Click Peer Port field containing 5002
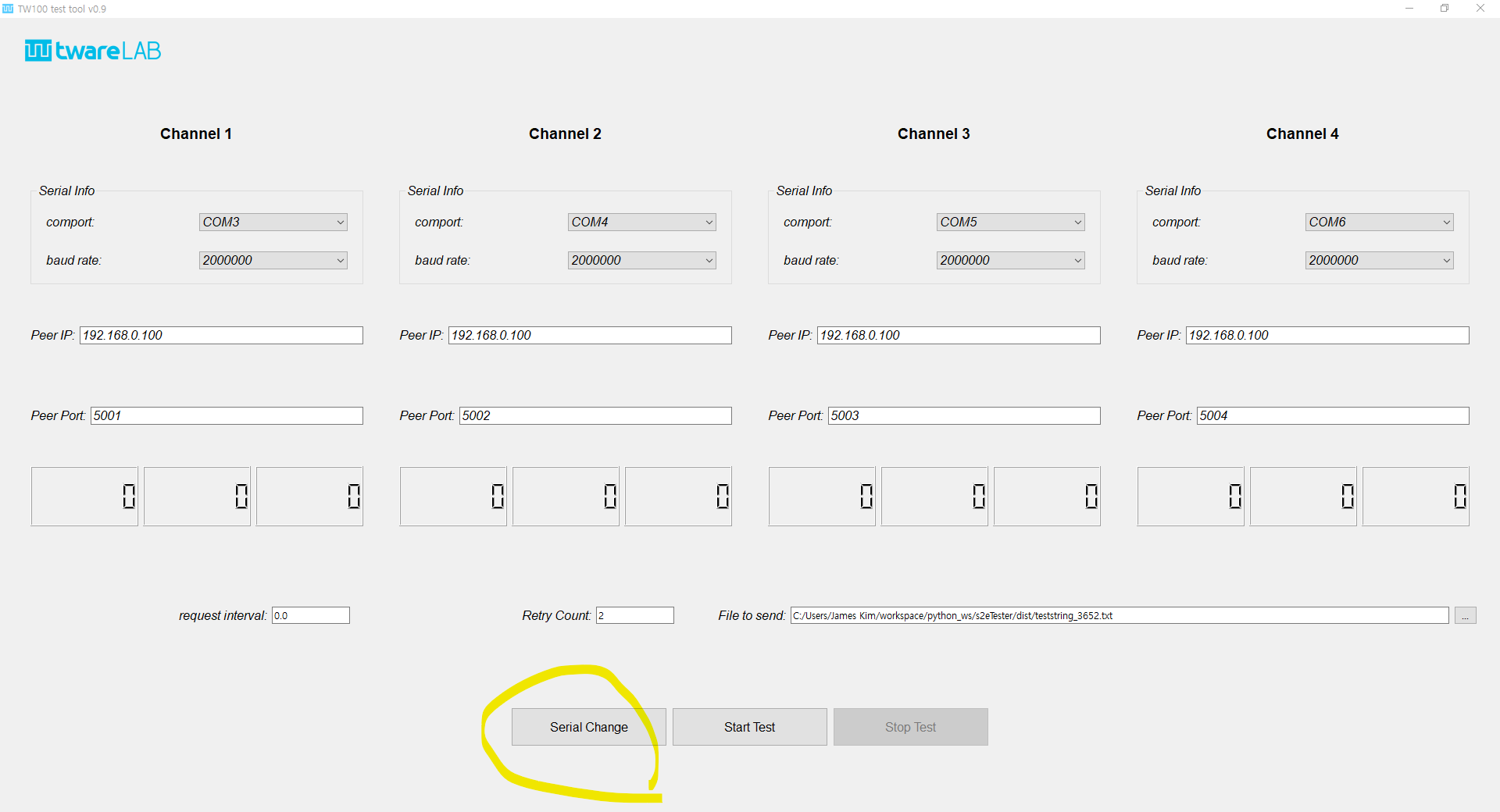The image size is (1500, 812). point(595,415)
